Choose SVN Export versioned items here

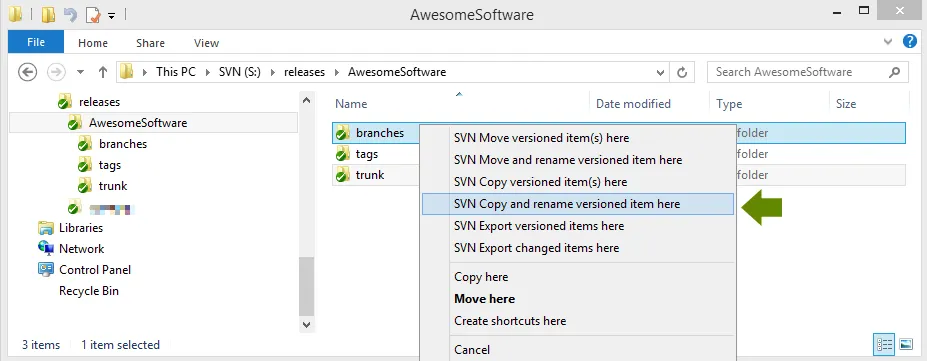coord(539,226)
